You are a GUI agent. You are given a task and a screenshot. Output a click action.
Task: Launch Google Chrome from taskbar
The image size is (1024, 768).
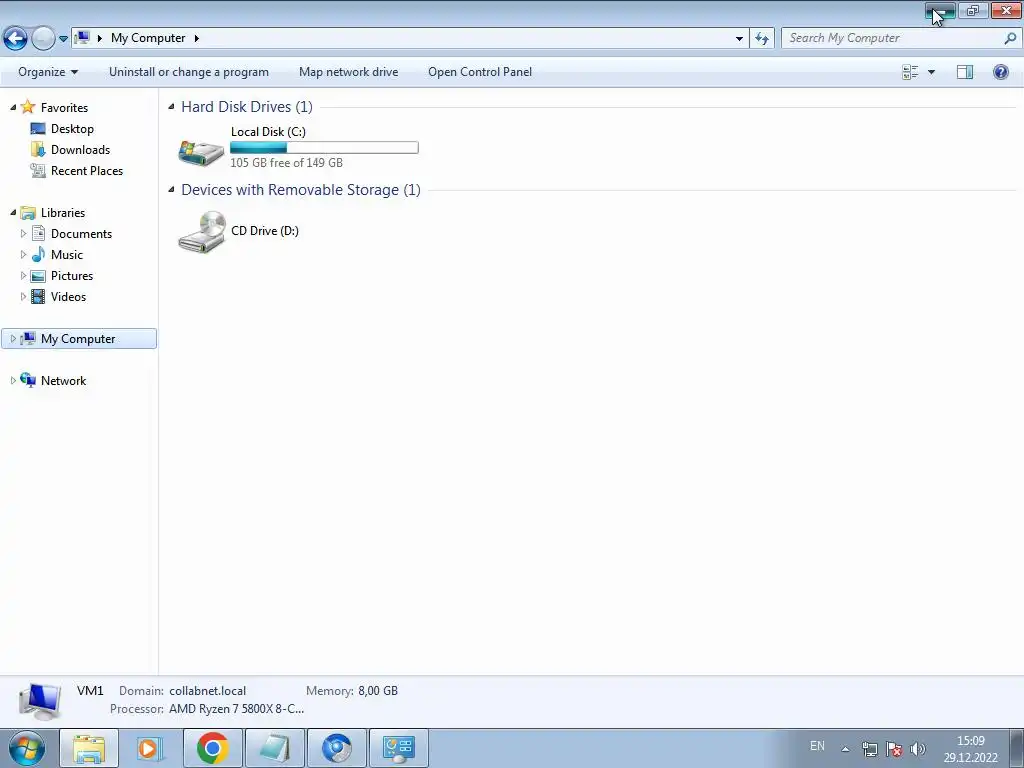[212, 748]
